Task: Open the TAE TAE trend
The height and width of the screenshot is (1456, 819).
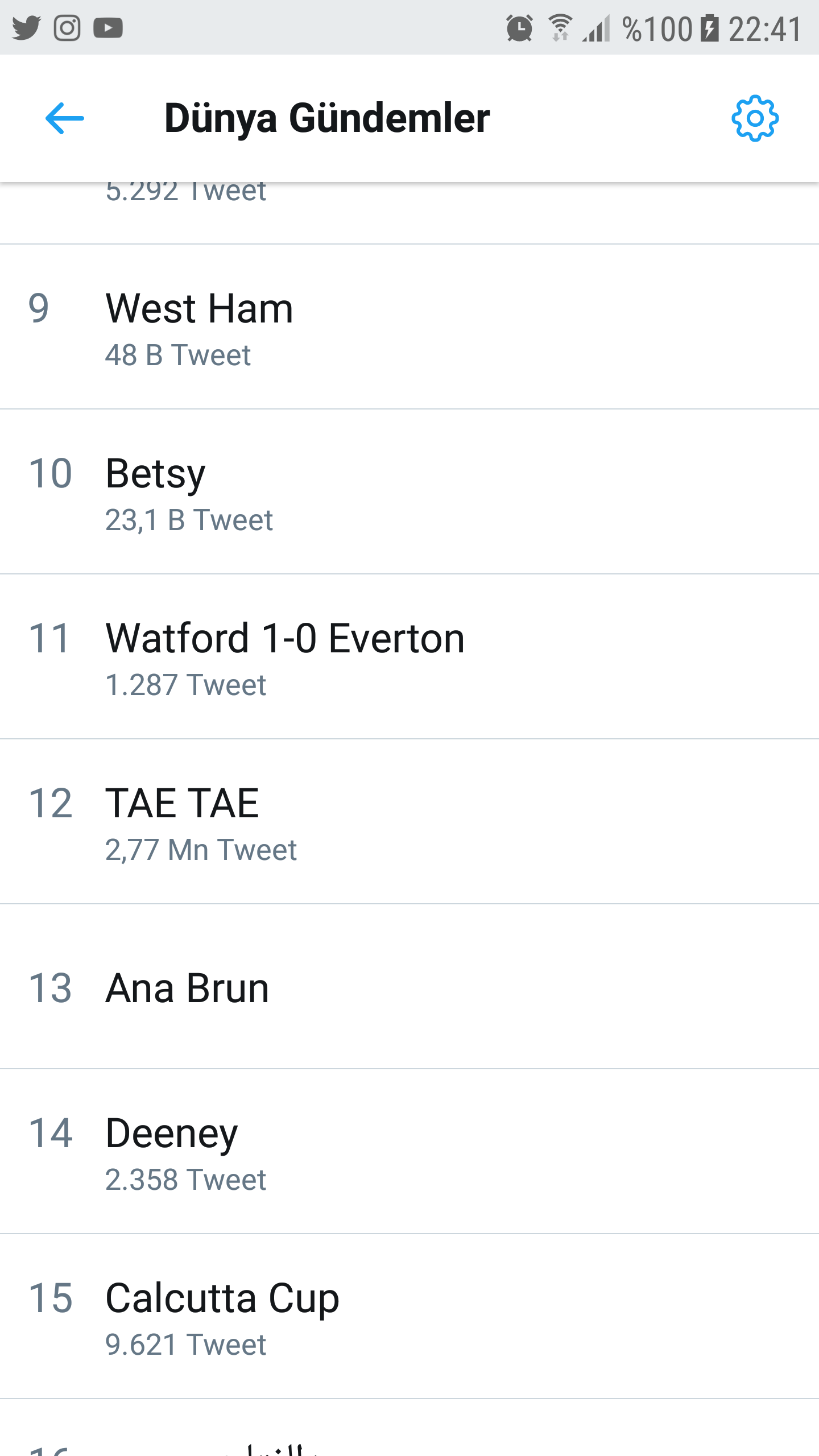Action: tap(182, 804)
